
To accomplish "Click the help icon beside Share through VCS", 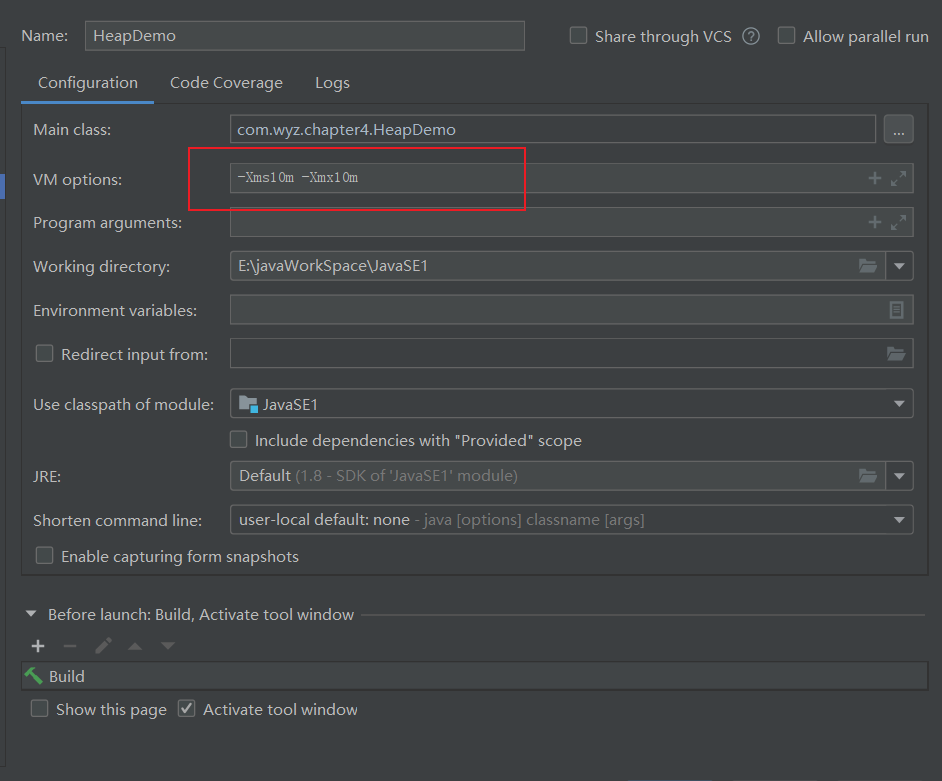I will [751, 36].
